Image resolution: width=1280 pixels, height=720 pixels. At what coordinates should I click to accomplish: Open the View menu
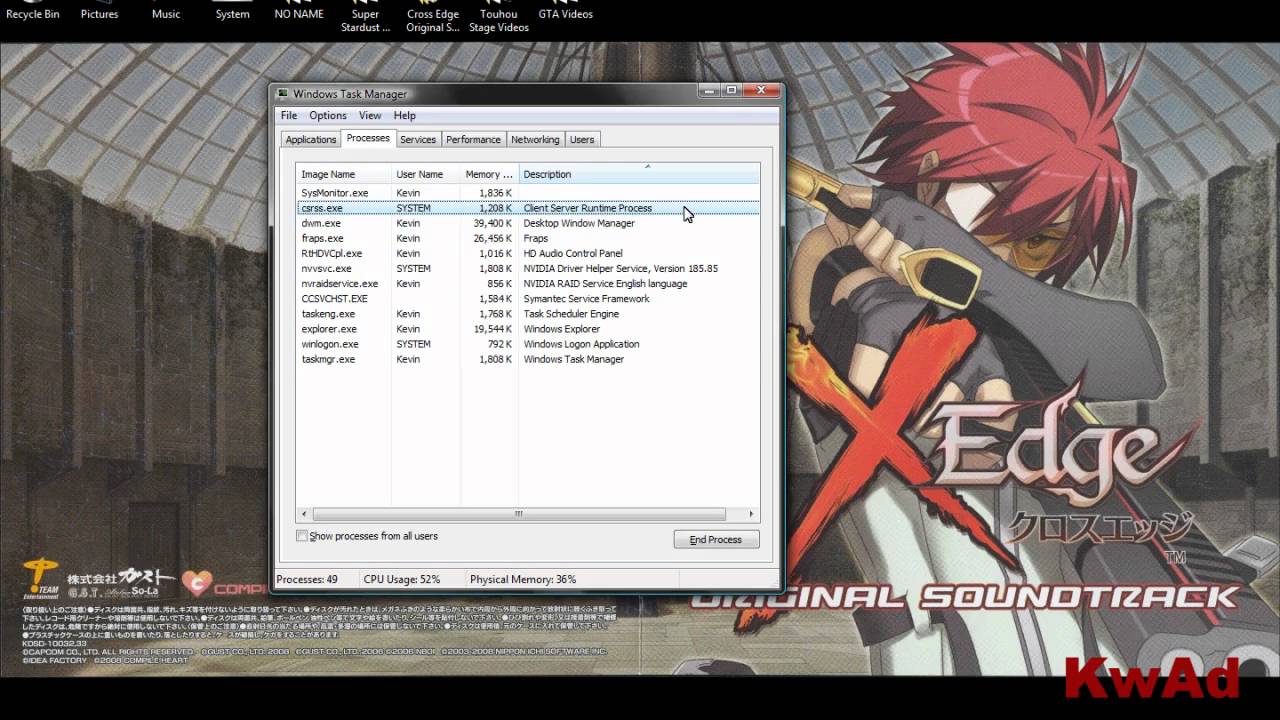pyautogui.click(x=370, y=115)
